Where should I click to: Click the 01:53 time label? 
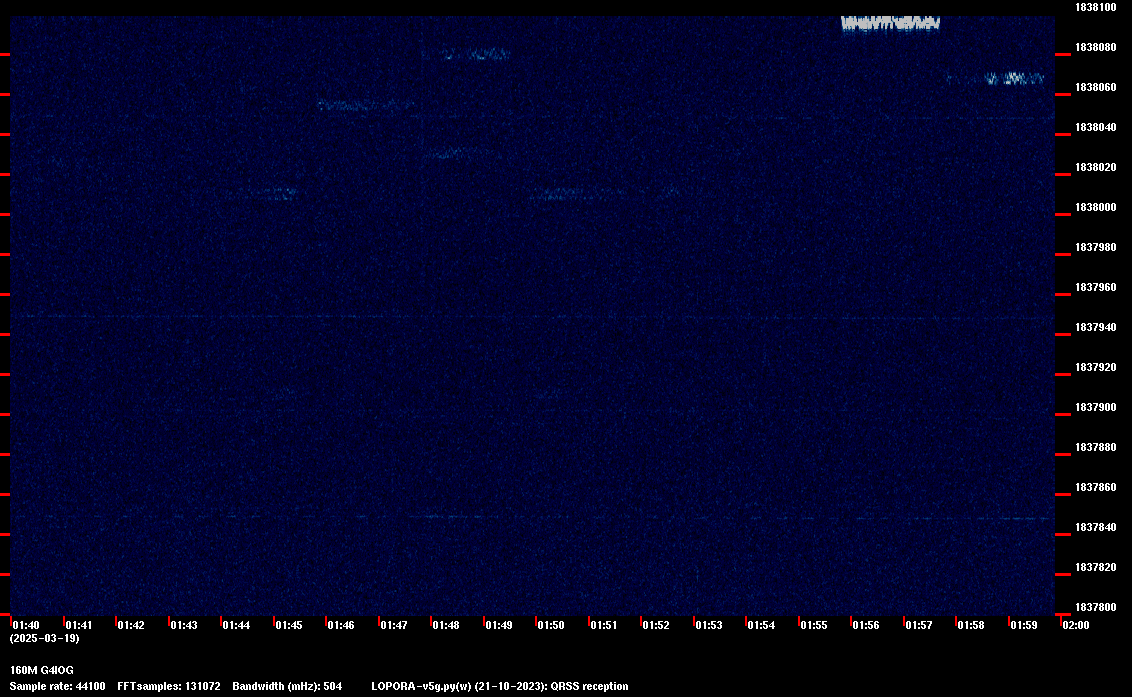709,625
